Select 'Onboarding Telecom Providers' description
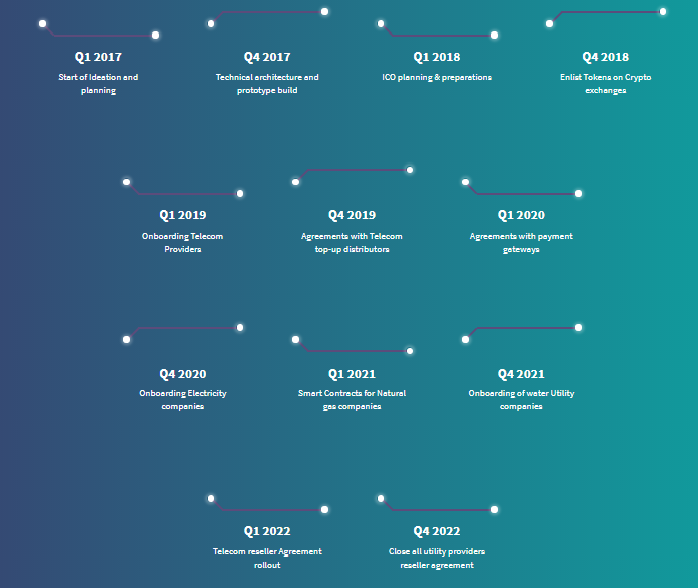698x588 pixels. pyautogui.click(x=183, y=243)
